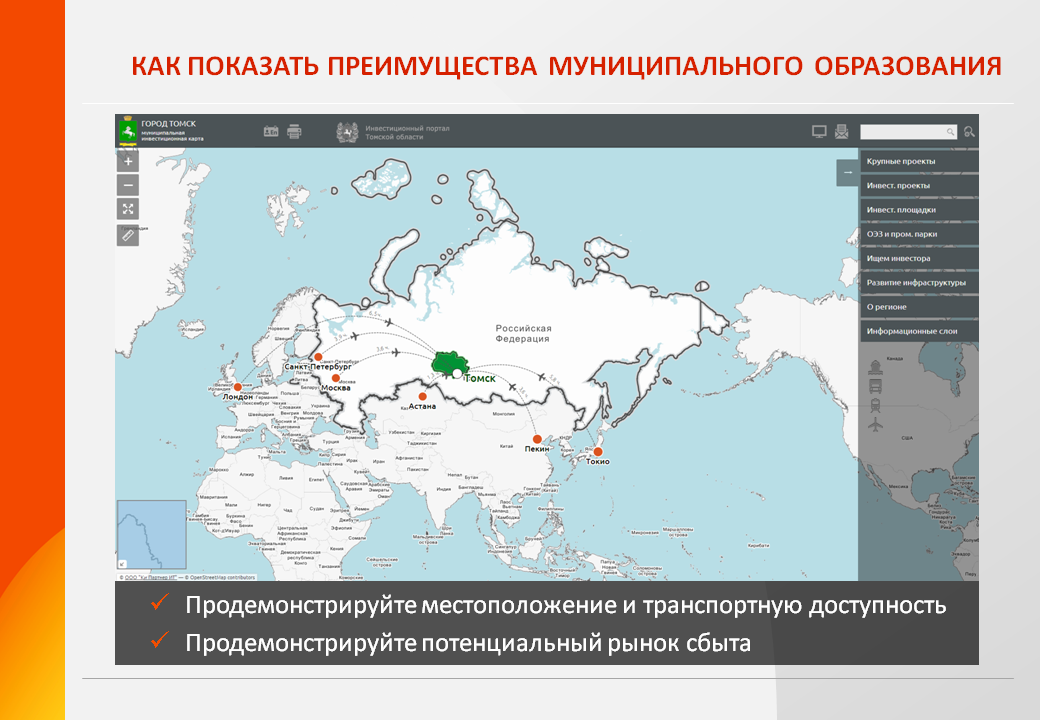Click the Астана city label

click(422, 406)
